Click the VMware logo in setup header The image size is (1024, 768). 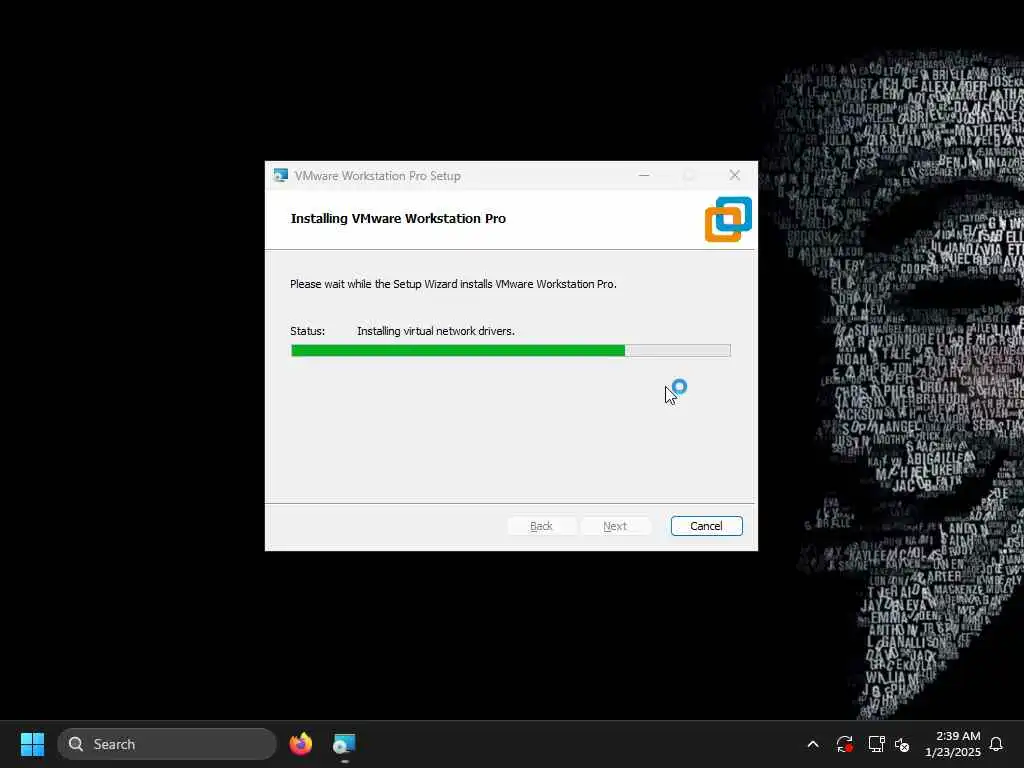pos(728,219)
